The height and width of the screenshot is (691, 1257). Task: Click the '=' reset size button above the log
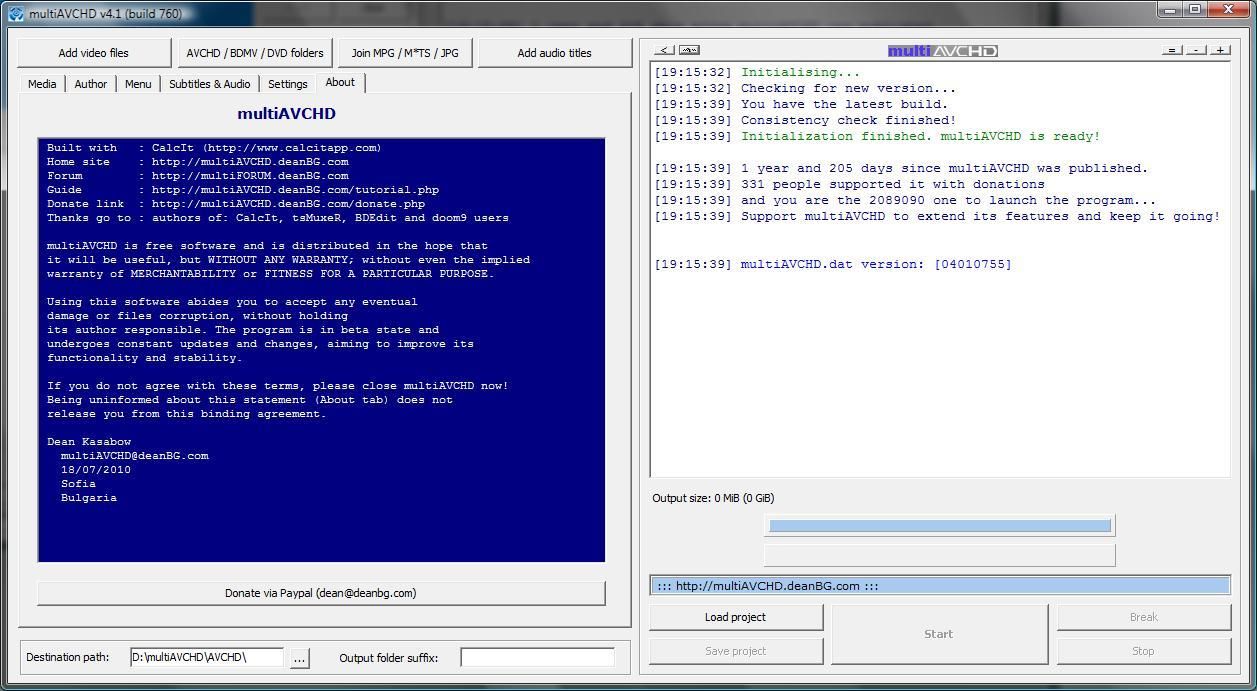1172,50
